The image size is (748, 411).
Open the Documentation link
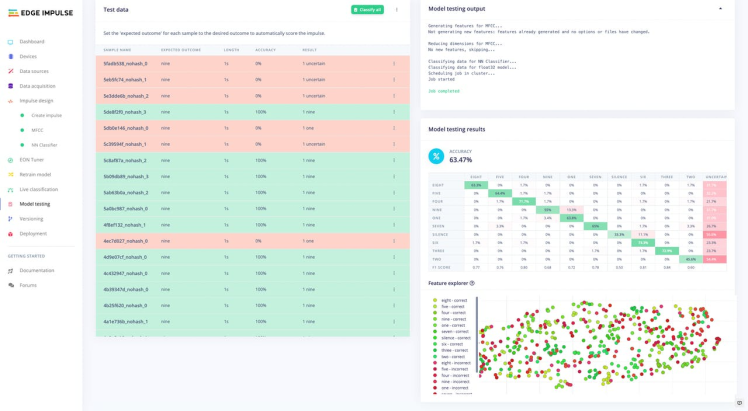tap(36, 270)
